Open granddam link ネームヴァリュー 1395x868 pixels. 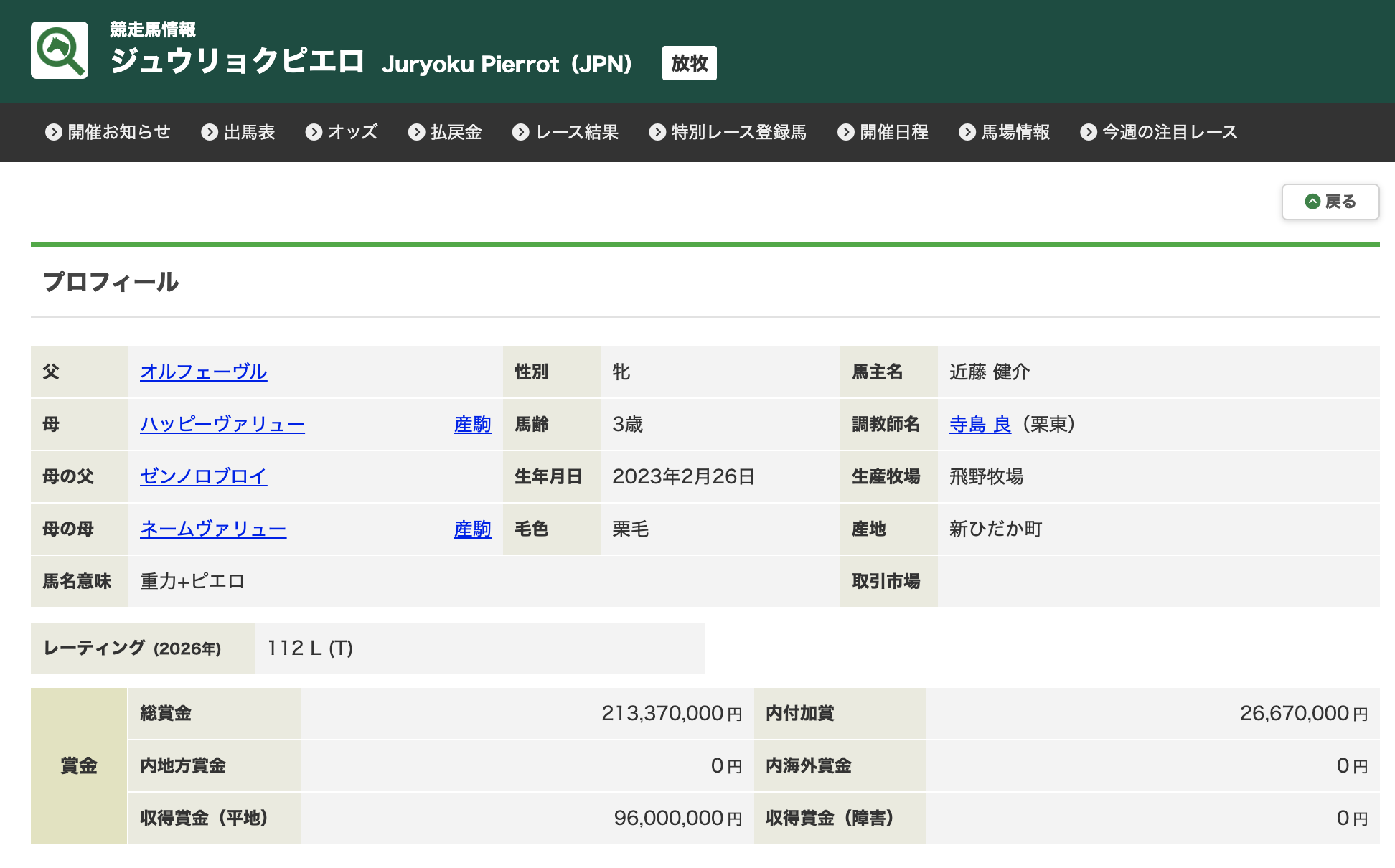point(213,529)
